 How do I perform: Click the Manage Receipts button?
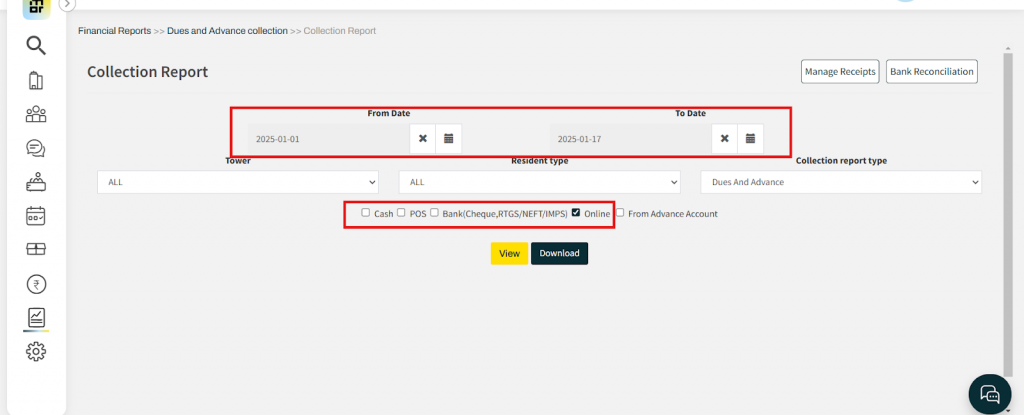pyautogui.click(x=840, y=72)
